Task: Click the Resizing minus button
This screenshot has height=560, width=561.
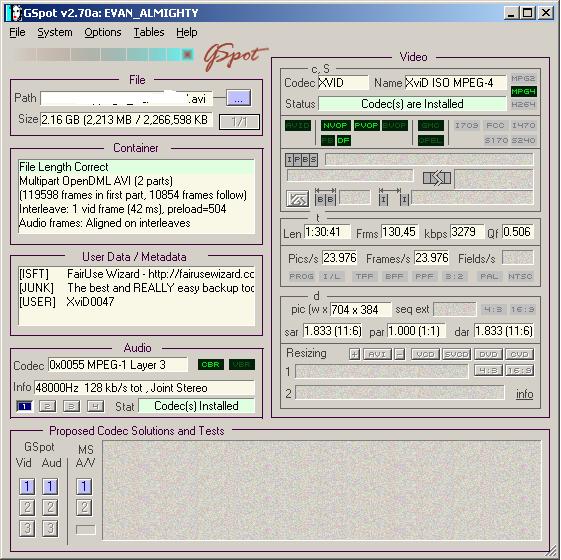Action: [400, 354]
